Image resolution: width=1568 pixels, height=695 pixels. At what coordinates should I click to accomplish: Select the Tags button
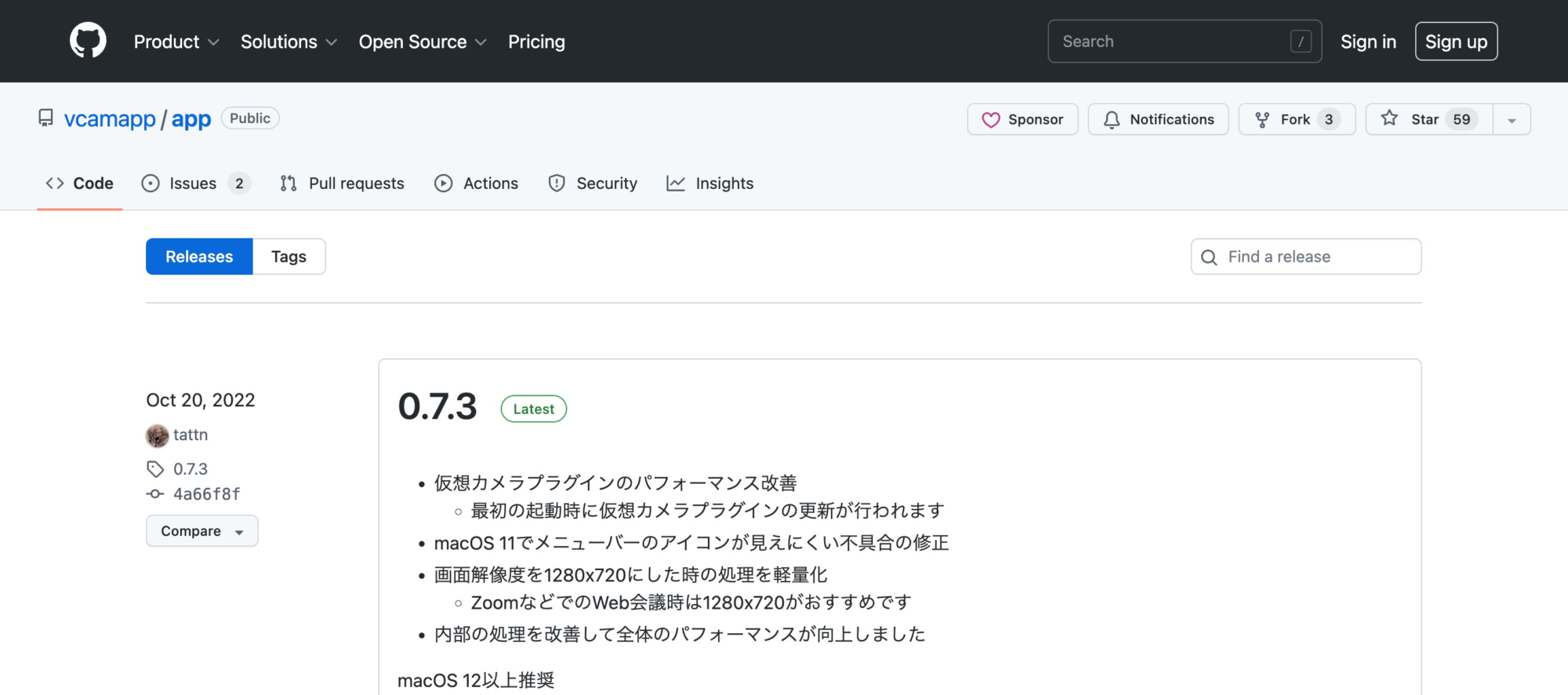(x=289, y=257)
